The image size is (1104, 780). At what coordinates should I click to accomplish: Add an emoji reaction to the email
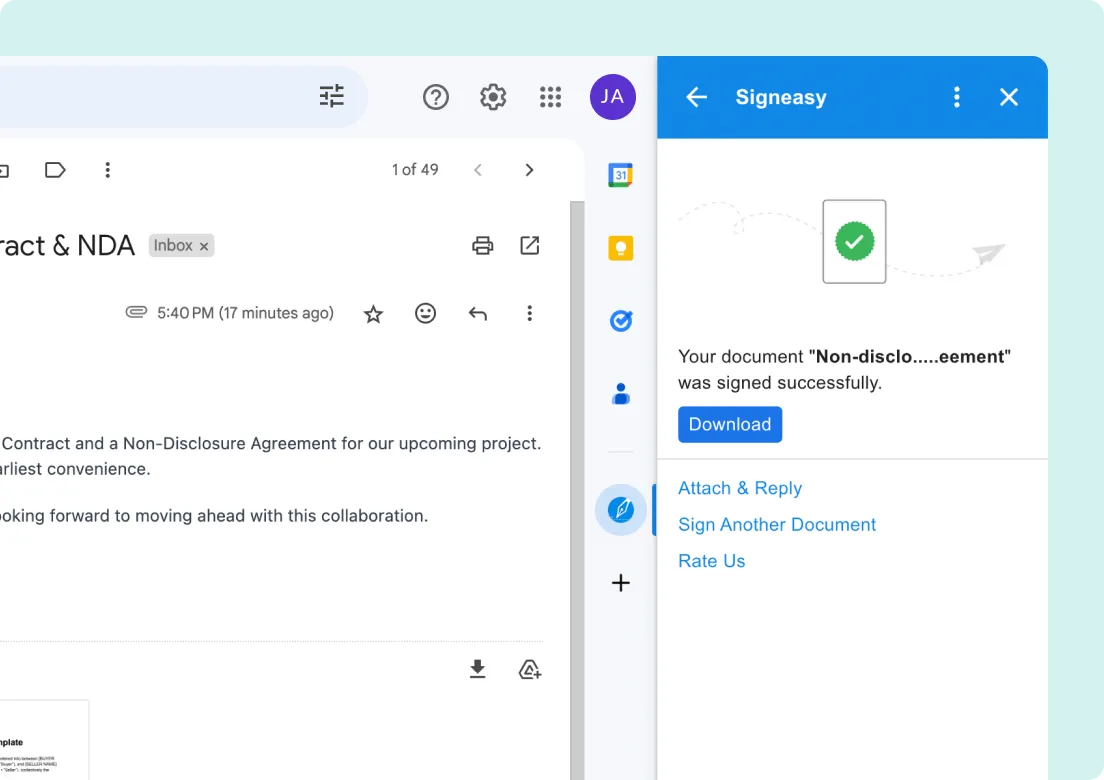point(425,313)
